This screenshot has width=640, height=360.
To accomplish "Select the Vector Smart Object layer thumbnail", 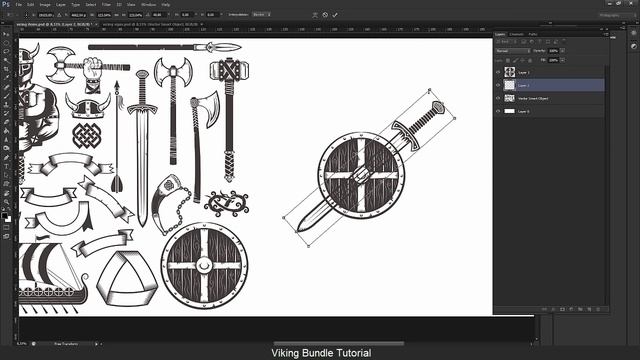I will (509, 98).
